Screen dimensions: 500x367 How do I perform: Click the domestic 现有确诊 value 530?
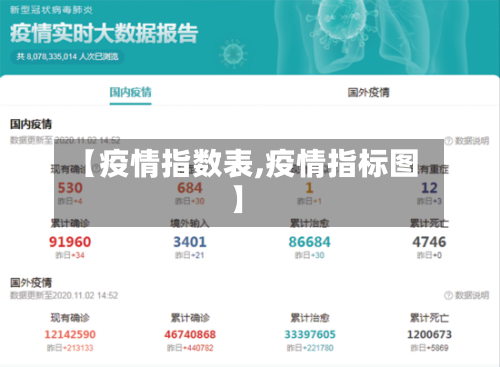[70, 188]
